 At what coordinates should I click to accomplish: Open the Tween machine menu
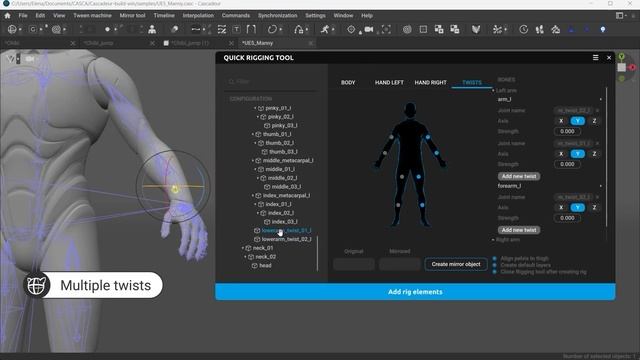click(92, 16)
